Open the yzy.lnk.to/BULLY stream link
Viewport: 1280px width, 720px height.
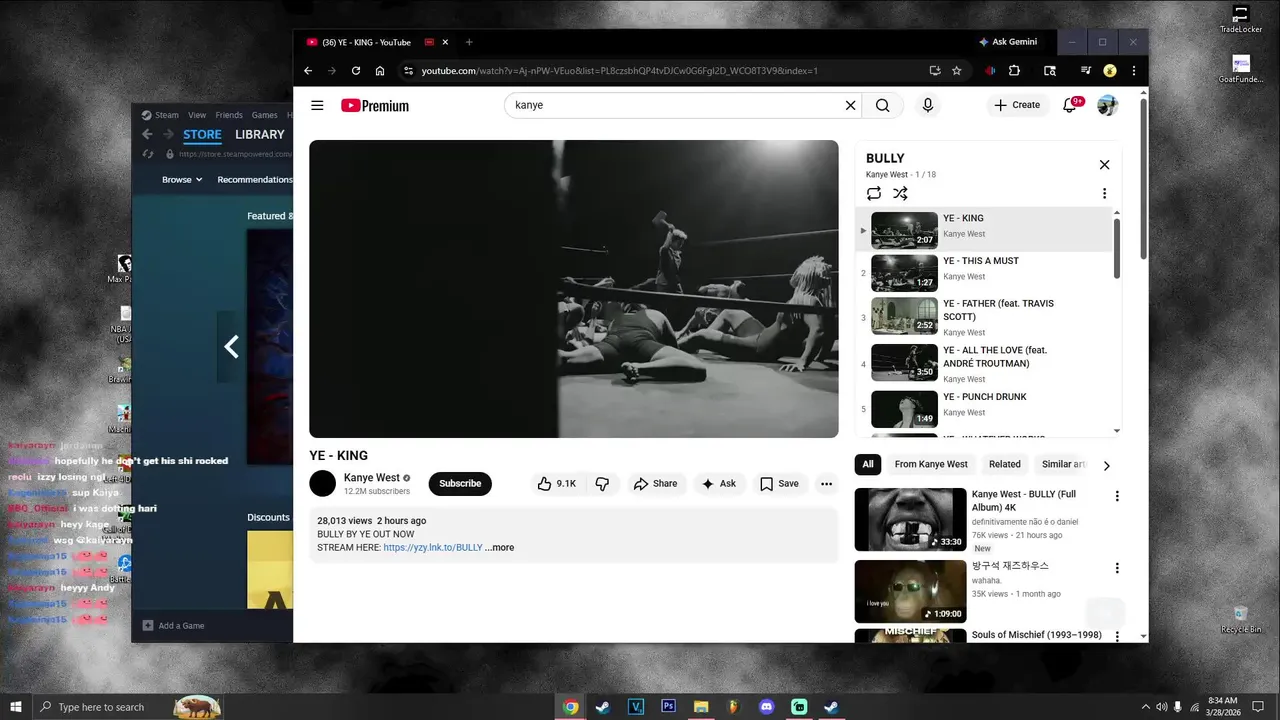[432, 547]
